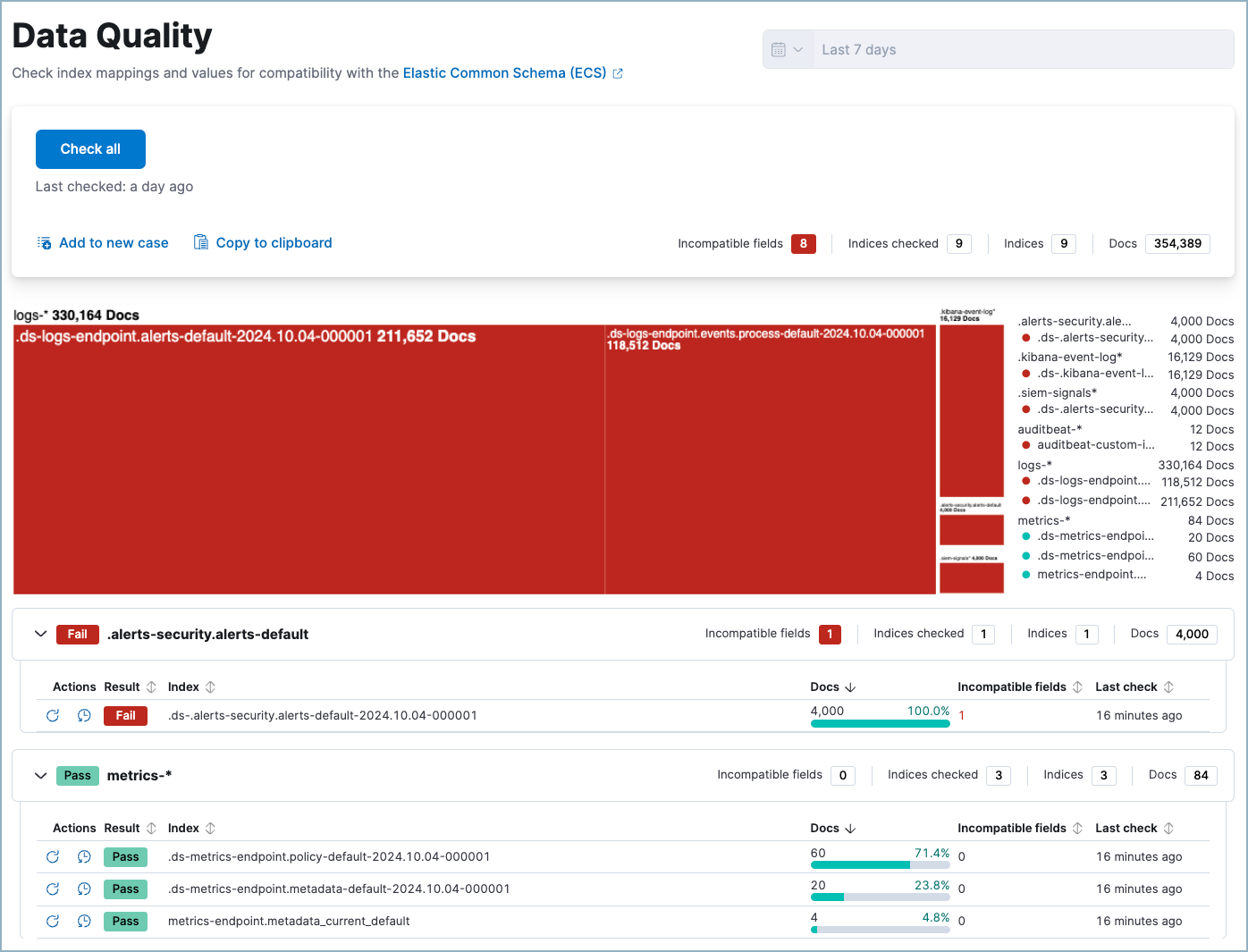Collapse the .alerts-security.alerts-default section

40,634
